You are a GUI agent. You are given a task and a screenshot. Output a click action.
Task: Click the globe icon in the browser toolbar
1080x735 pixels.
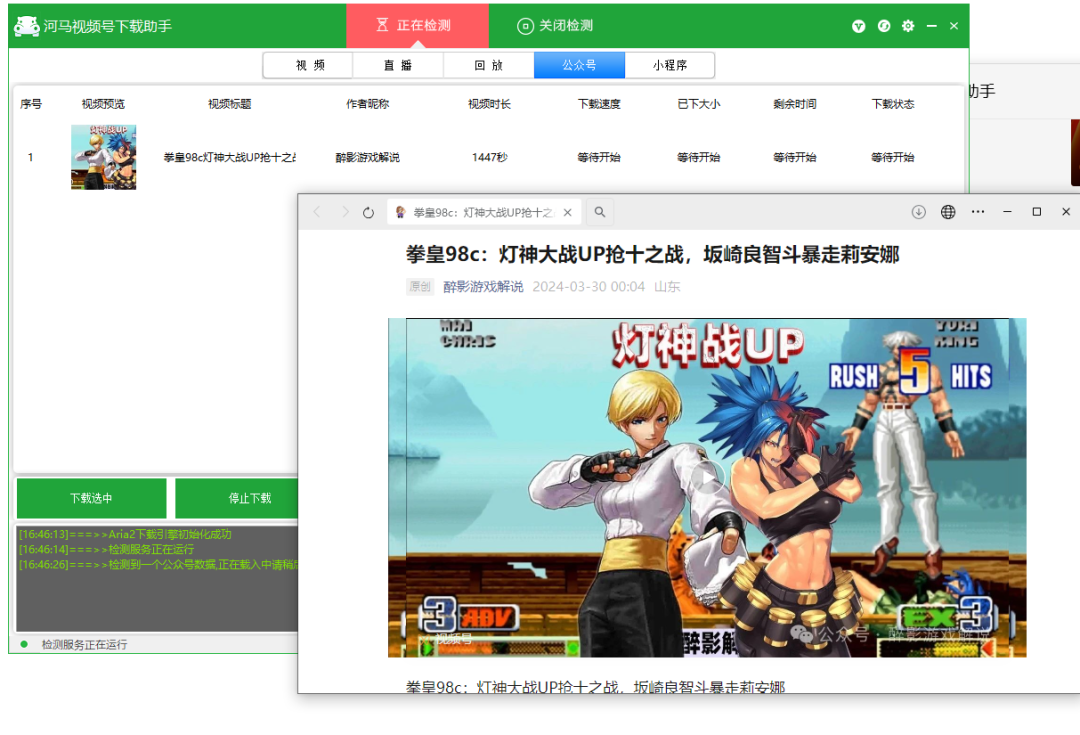click(947, 212)
